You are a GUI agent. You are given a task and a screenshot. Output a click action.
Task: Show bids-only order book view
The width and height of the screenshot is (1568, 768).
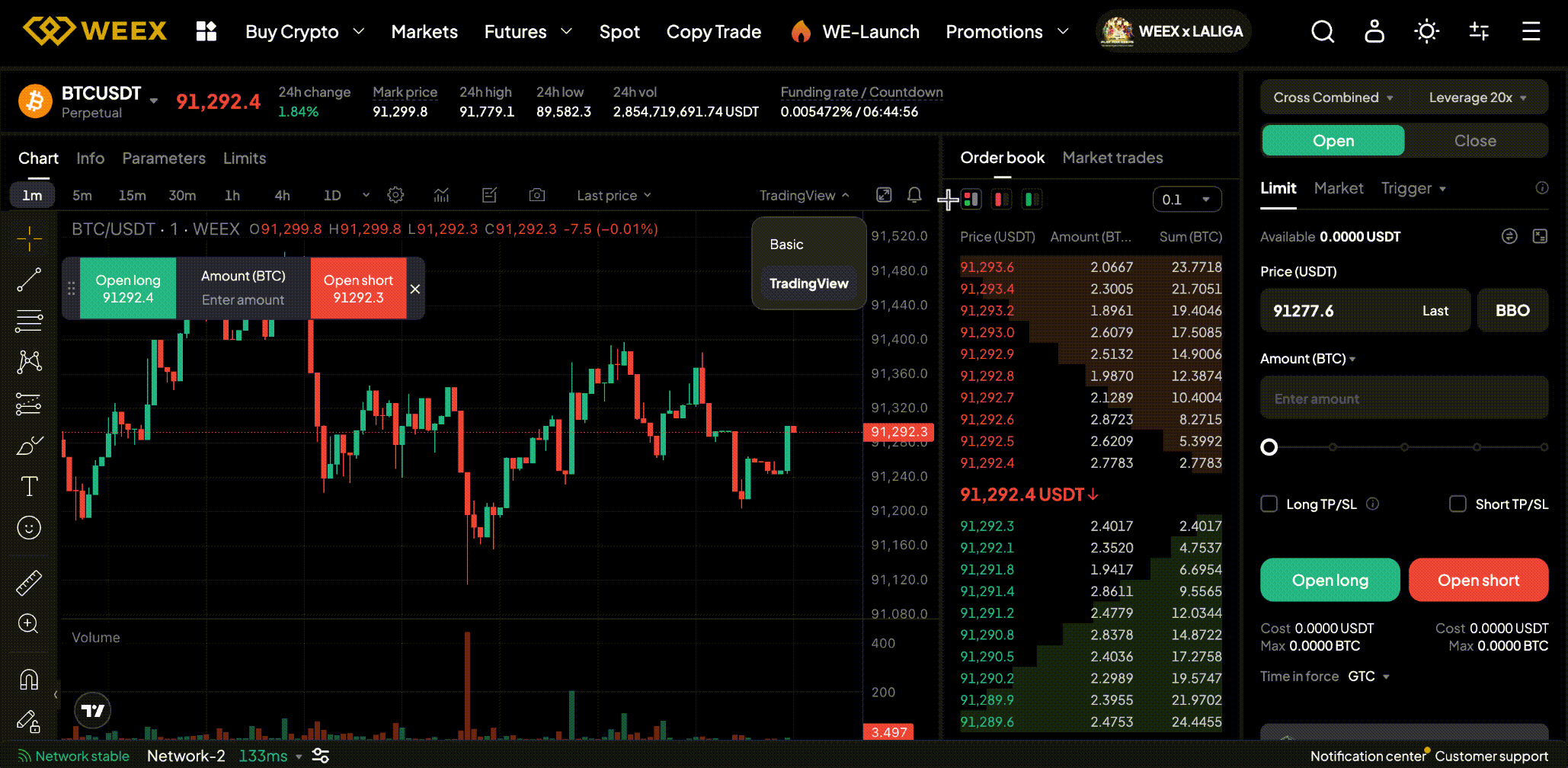[1032, 200]
